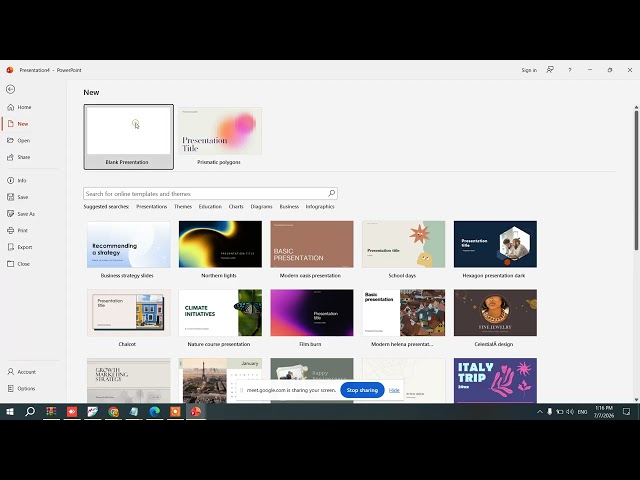Click Education suggested search
640x480 pixels.
coord(210,207)
